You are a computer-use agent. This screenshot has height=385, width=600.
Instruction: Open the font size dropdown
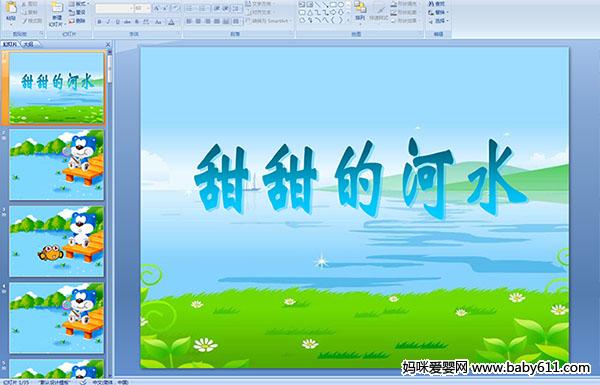pos(148,8)
